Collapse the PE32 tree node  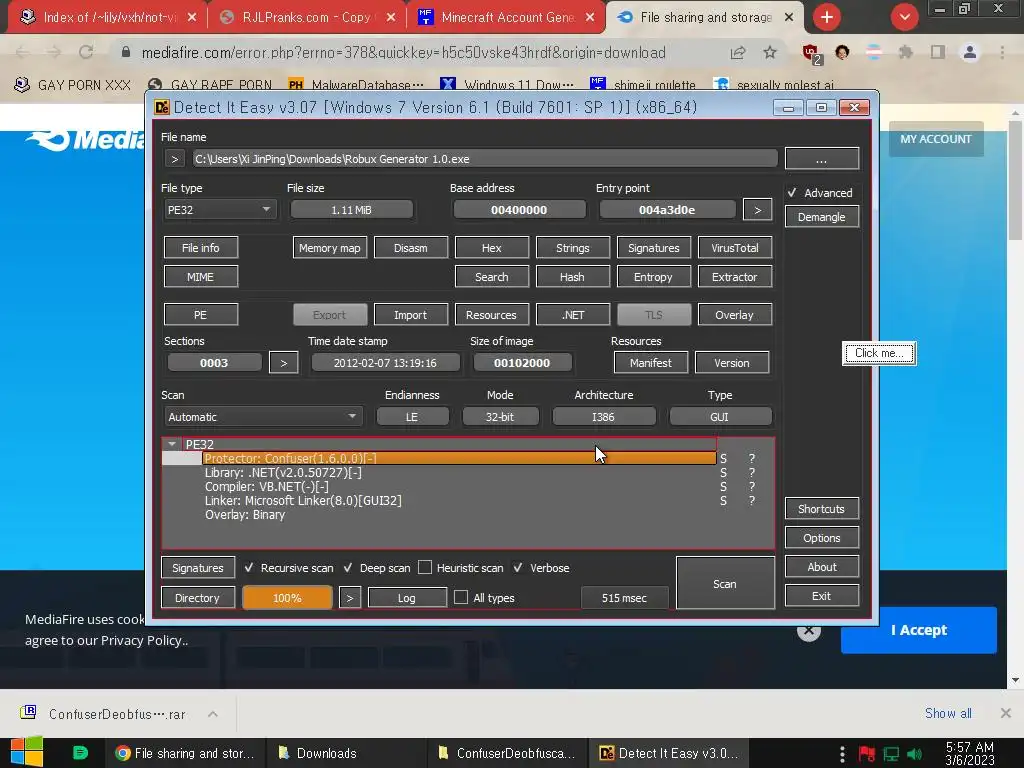172,444
